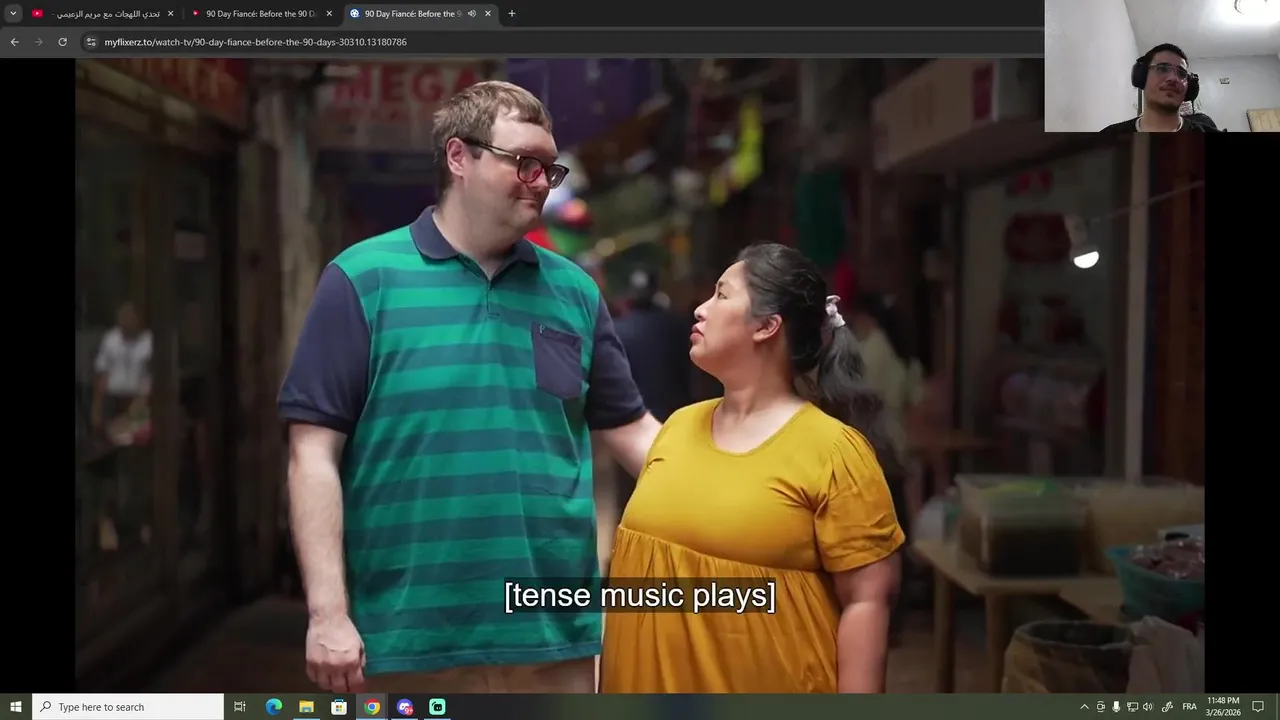Click the link-shaped tray icon
Viewport: 1280px width, 720px height.
[1167, 707]
